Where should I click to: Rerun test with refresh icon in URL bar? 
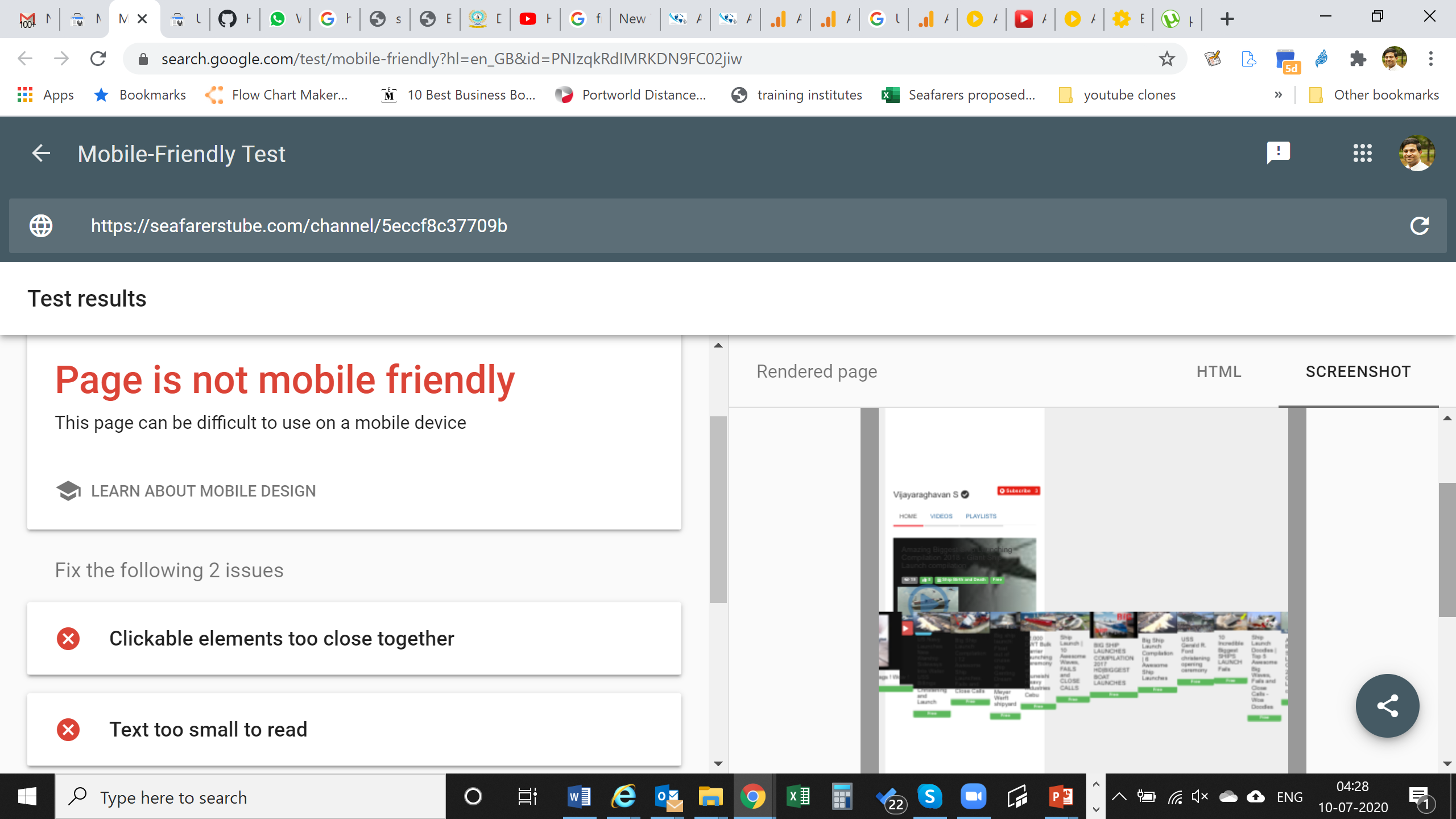[x=1420, y=226]
